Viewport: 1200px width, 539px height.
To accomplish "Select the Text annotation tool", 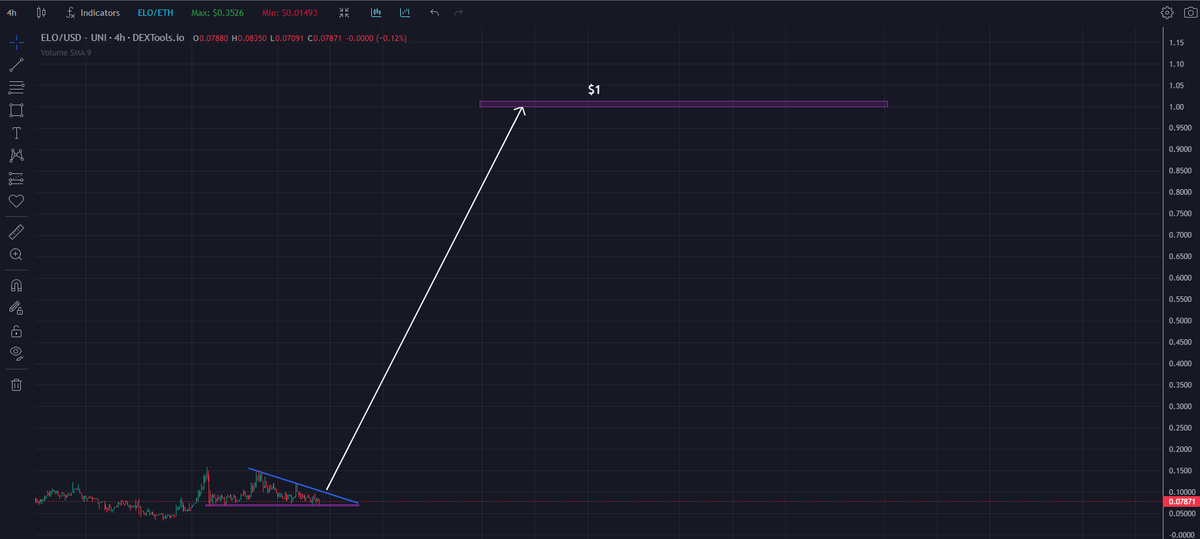I will 16,133.
